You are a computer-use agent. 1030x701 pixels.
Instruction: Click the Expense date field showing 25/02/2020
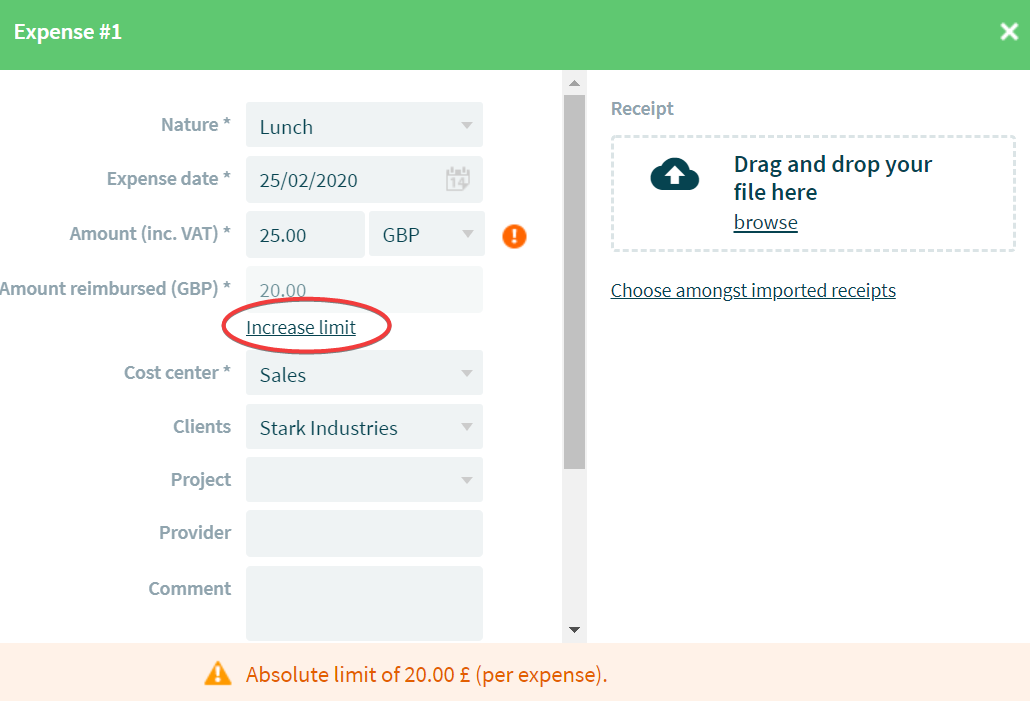365,179
